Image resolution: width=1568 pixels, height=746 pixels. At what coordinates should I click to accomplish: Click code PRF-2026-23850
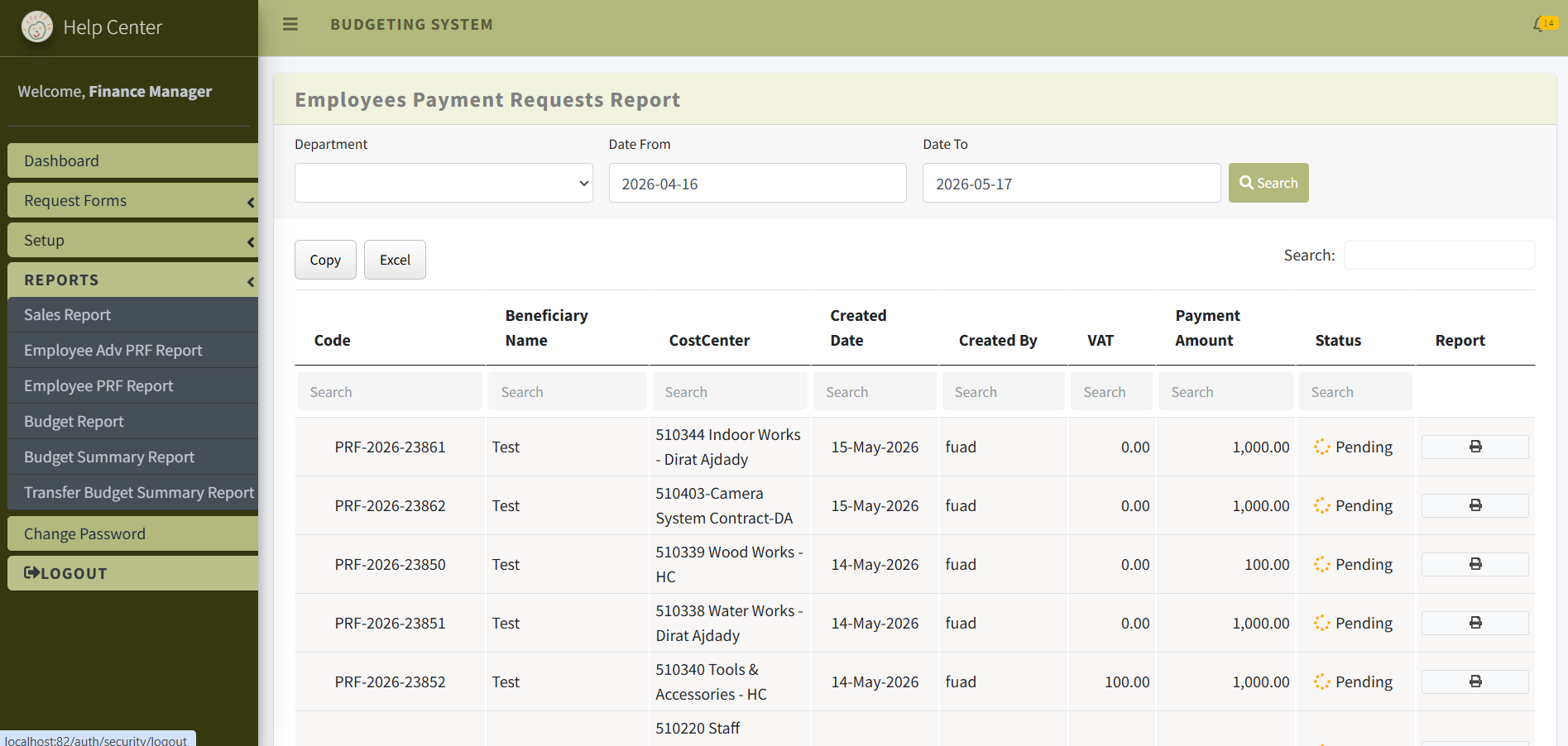(390, 564)
